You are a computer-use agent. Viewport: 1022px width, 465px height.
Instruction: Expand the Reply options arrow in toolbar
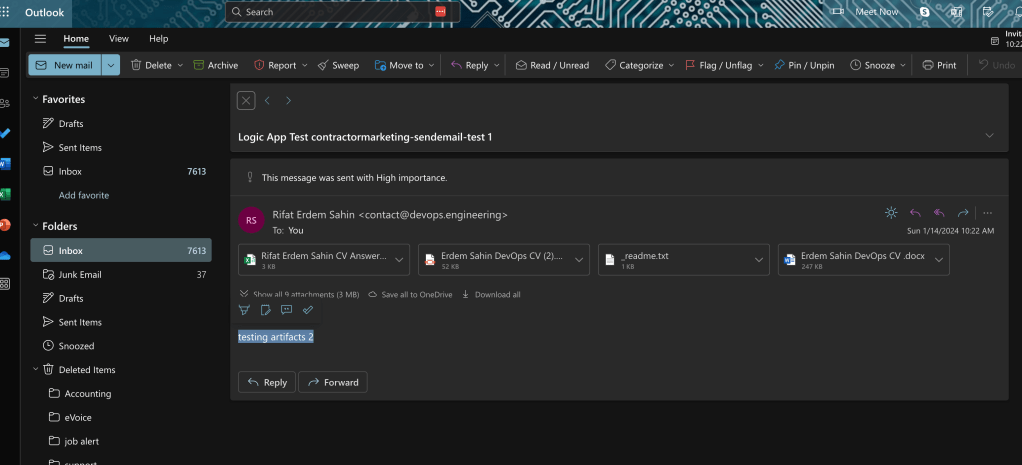point(497,65)
